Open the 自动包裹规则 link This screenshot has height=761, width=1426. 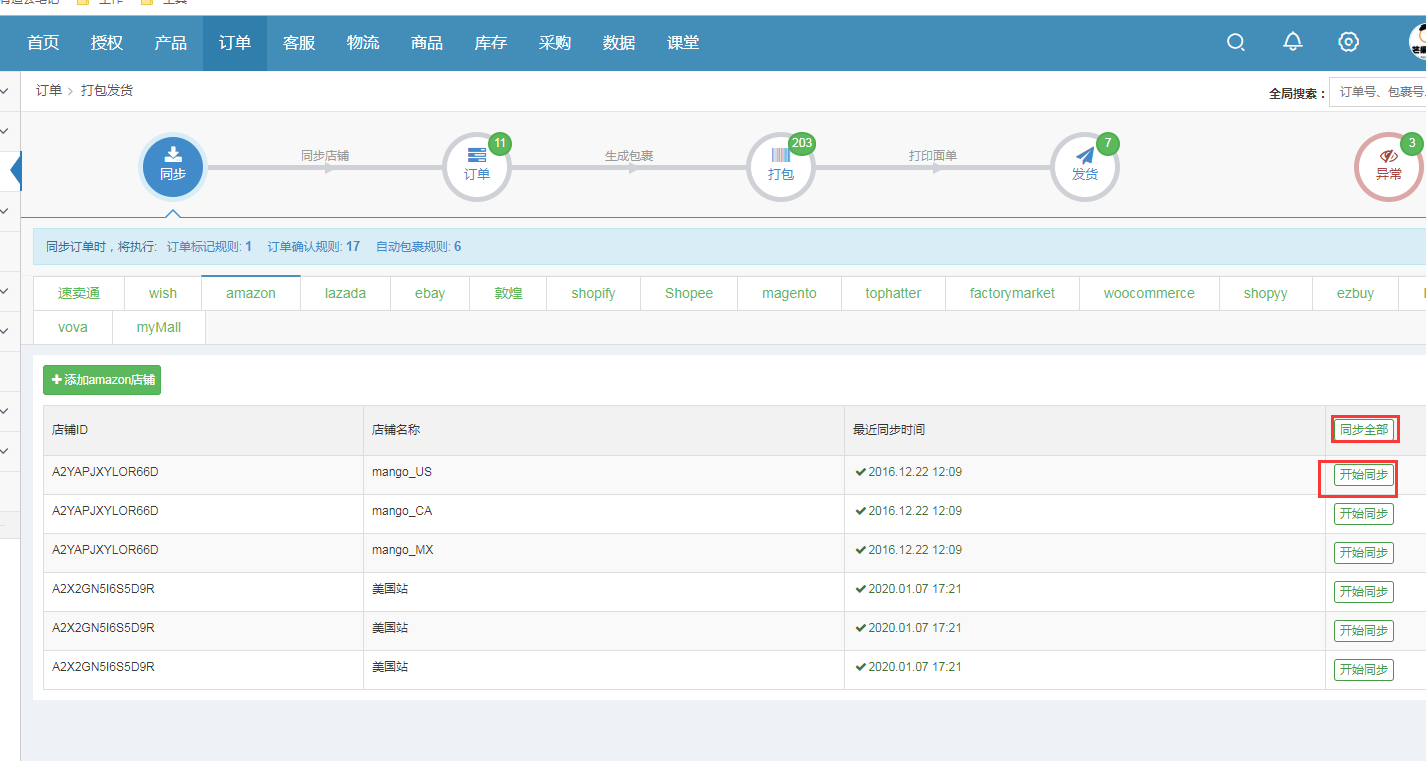click(x=419, y=246)
